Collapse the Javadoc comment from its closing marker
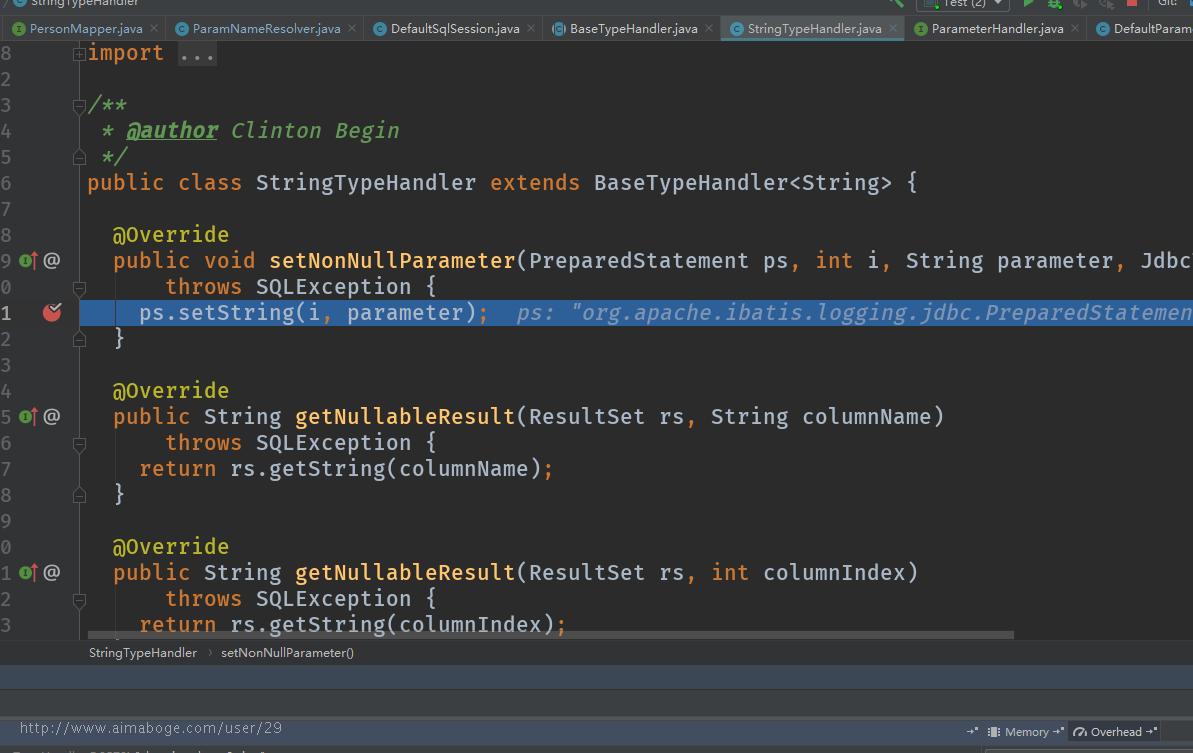 coord(79,157)
